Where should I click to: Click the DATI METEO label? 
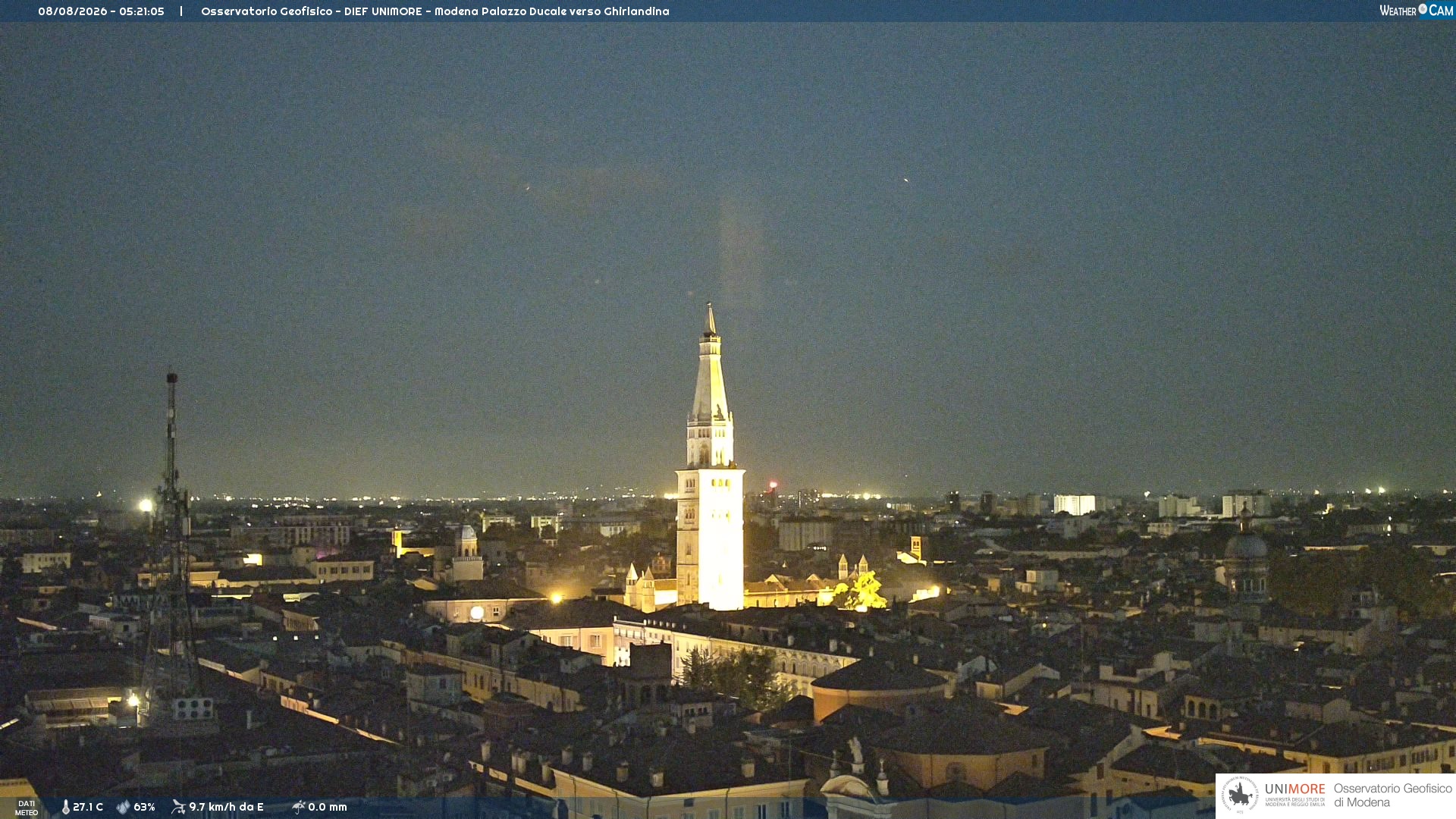(27, 808)
